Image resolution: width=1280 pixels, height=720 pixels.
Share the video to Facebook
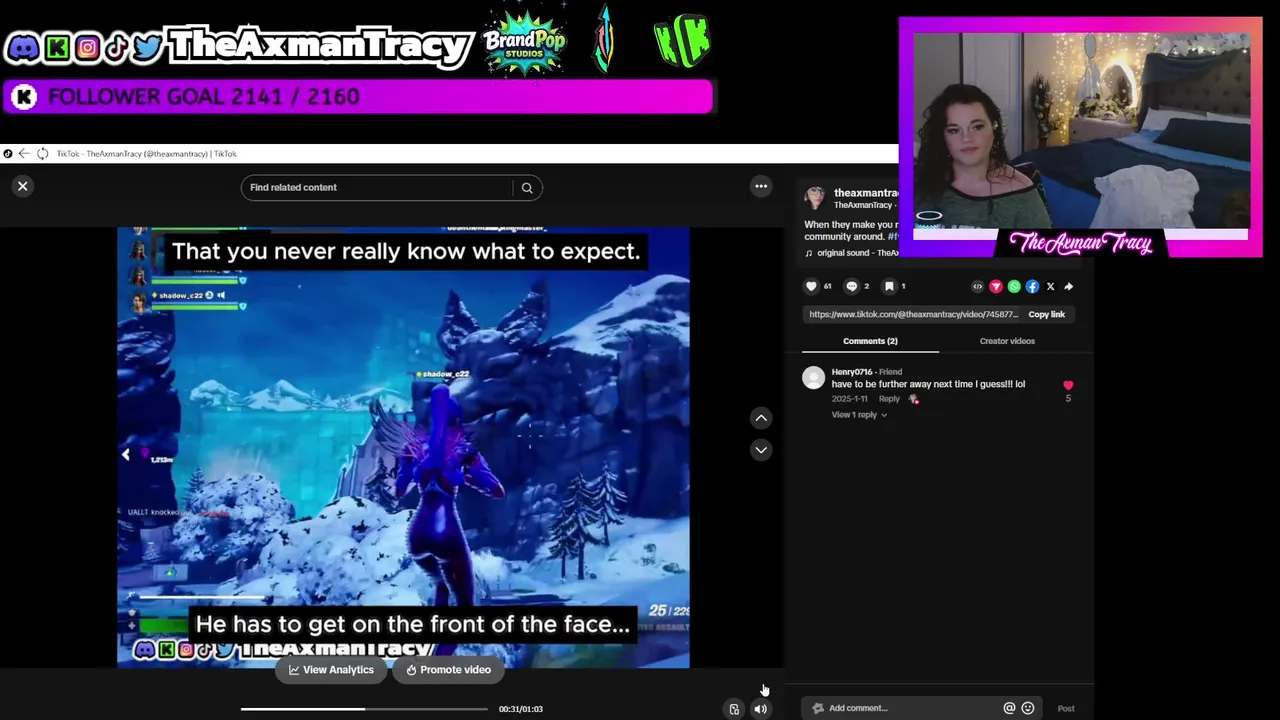tap(1032, 286)
